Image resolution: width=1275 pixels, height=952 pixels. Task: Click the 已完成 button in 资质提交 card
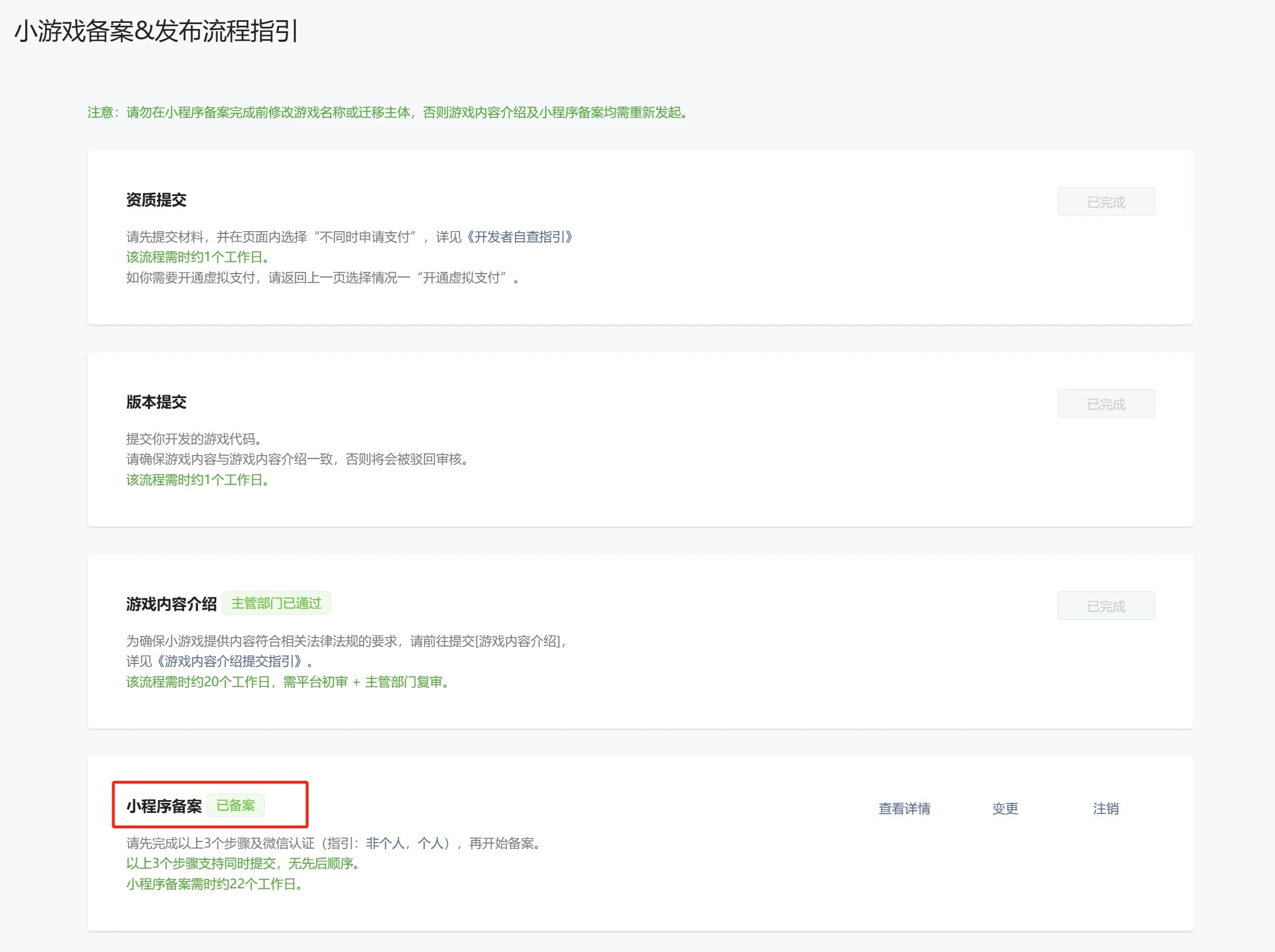tap(1105, 202)
